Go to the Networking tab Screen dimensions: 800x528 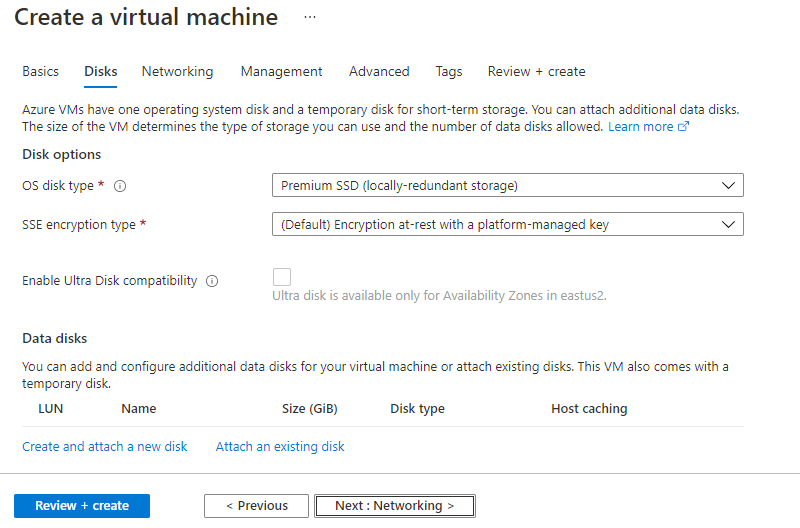pyautogui.click(x=177, y=71)
